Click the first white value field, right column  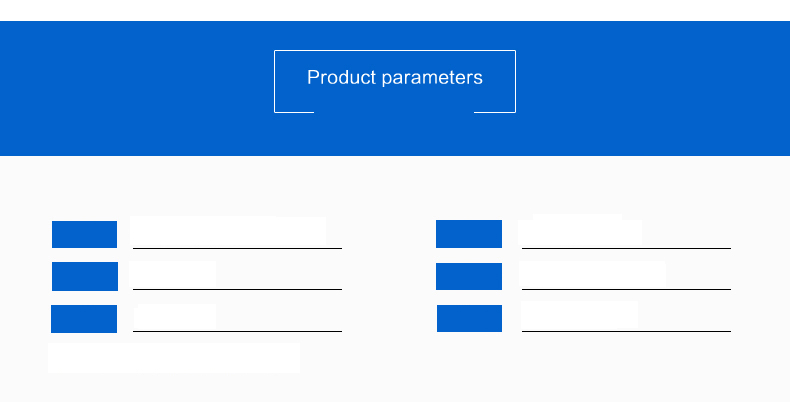click(x=580, y=230)
